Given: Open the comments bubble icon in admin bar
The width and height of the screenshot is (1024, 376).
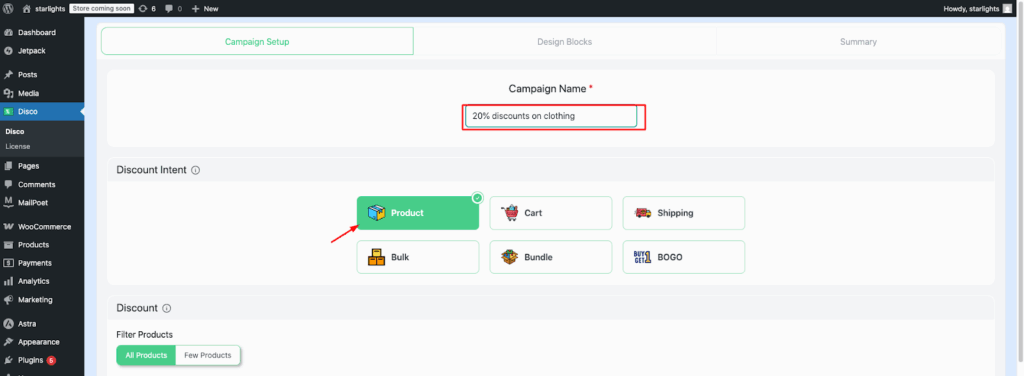Looking at the screenshot, I should [170, 9].
